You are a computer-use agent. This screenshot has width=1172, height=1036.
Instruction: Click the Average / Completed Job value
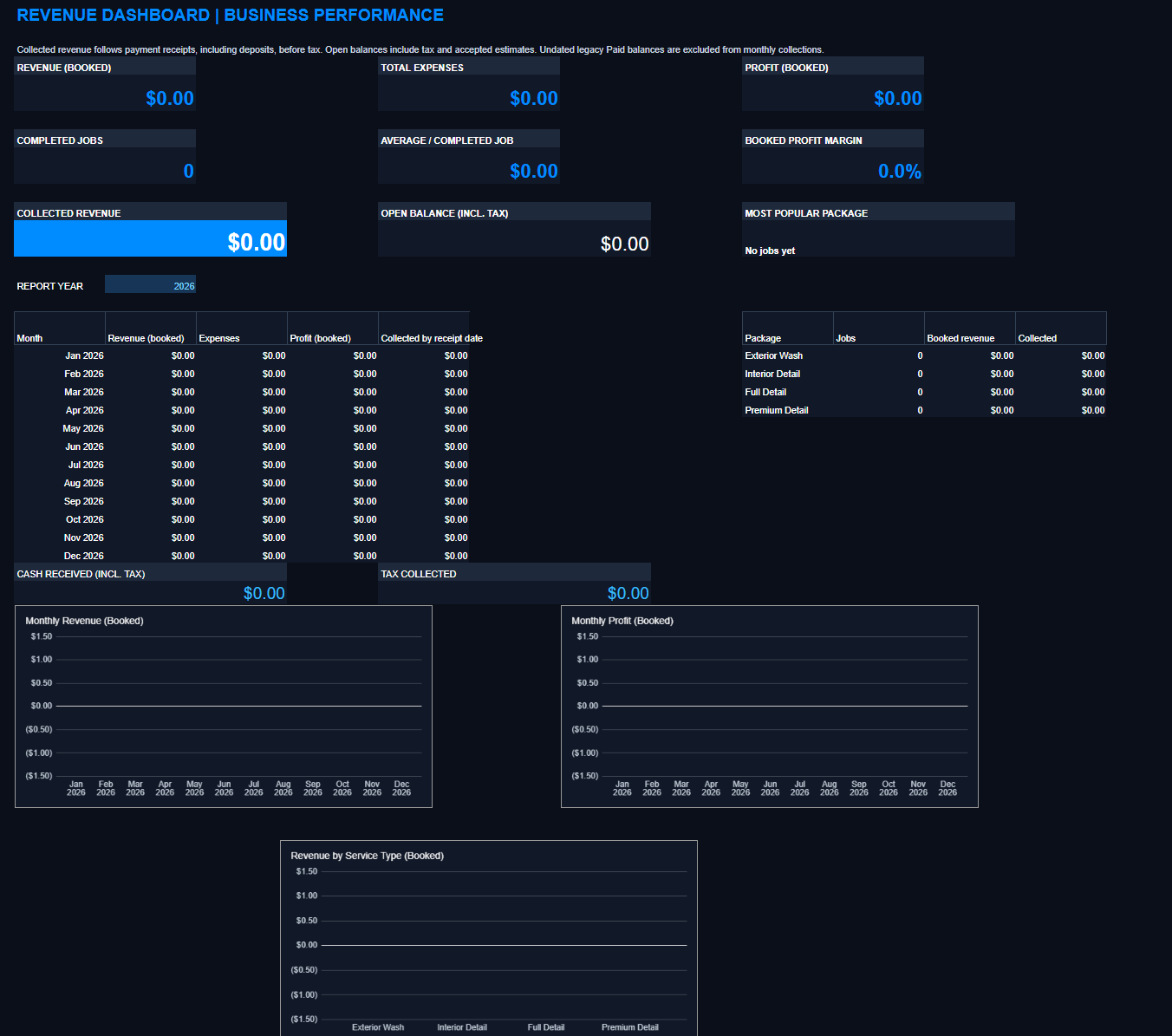[534, 171]
